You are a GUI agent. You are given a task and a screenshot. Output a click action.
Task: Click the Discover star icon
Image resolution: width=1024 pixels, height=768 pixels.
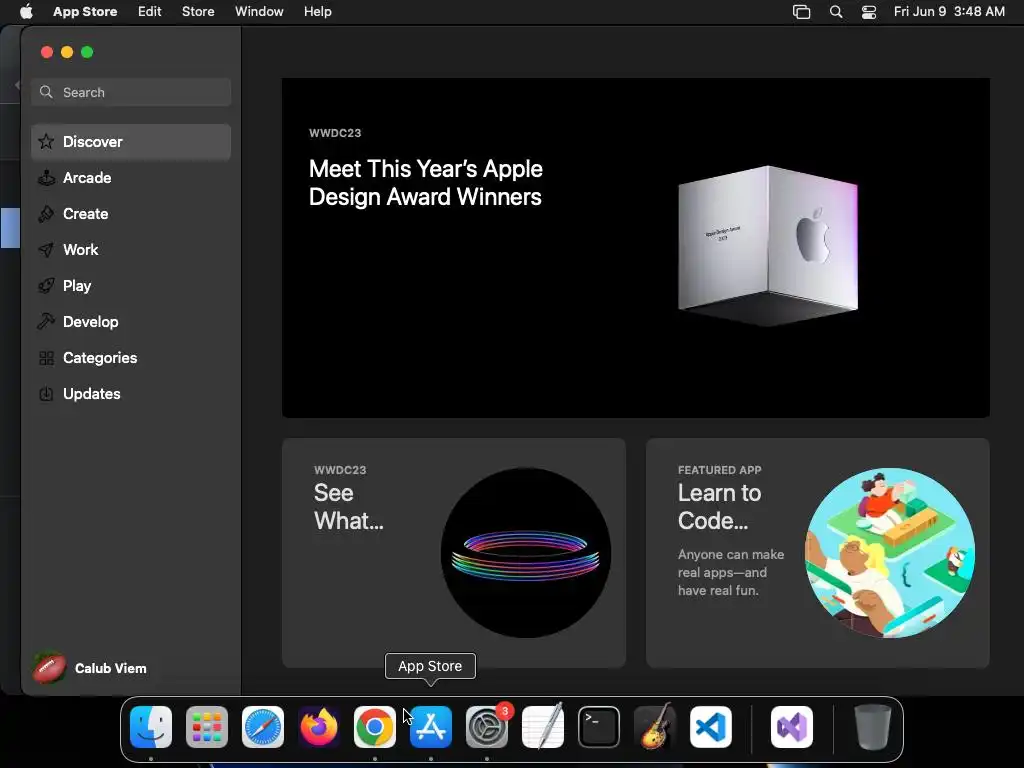point(46,142)
